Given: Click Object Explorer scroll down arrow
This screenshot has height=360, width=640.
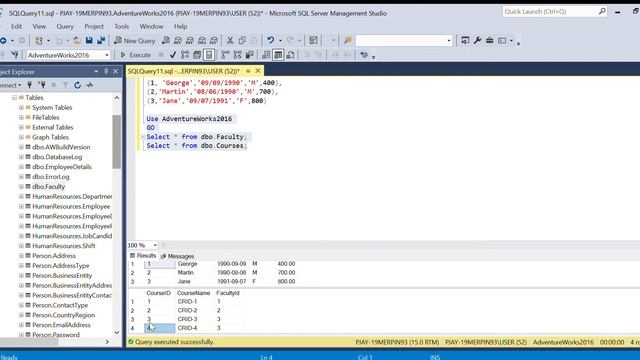Looking at the screenshot, I should coord(117,333).
